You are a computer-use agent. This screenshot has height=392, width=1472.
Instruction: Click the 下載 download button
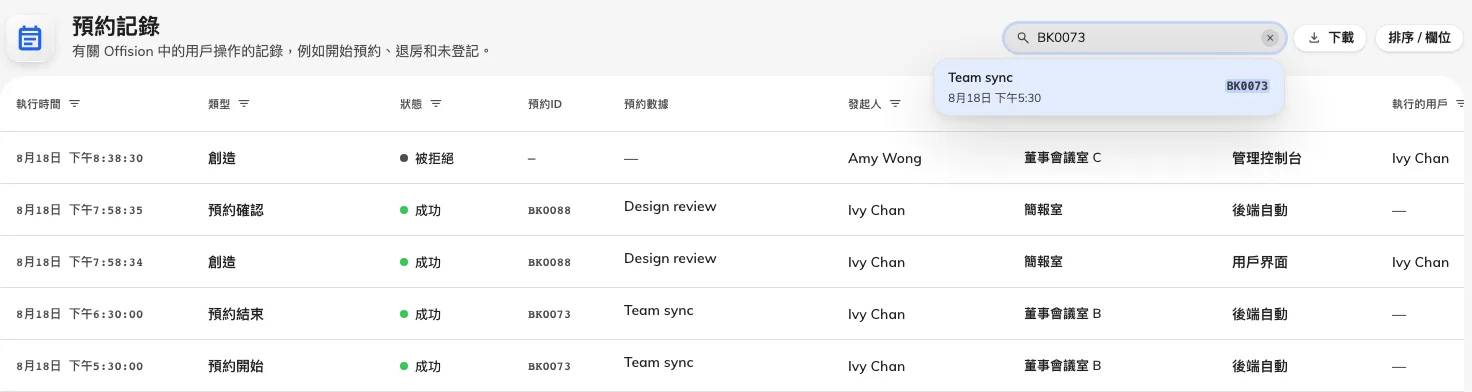point(1330,38)
